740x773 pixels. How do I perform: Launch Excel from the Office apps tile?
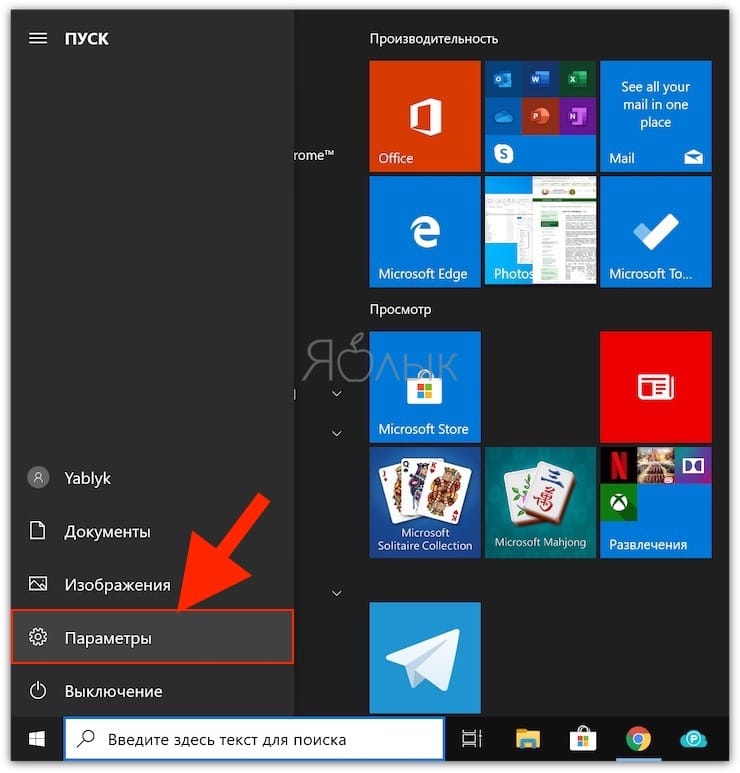[x=577, y=79]
